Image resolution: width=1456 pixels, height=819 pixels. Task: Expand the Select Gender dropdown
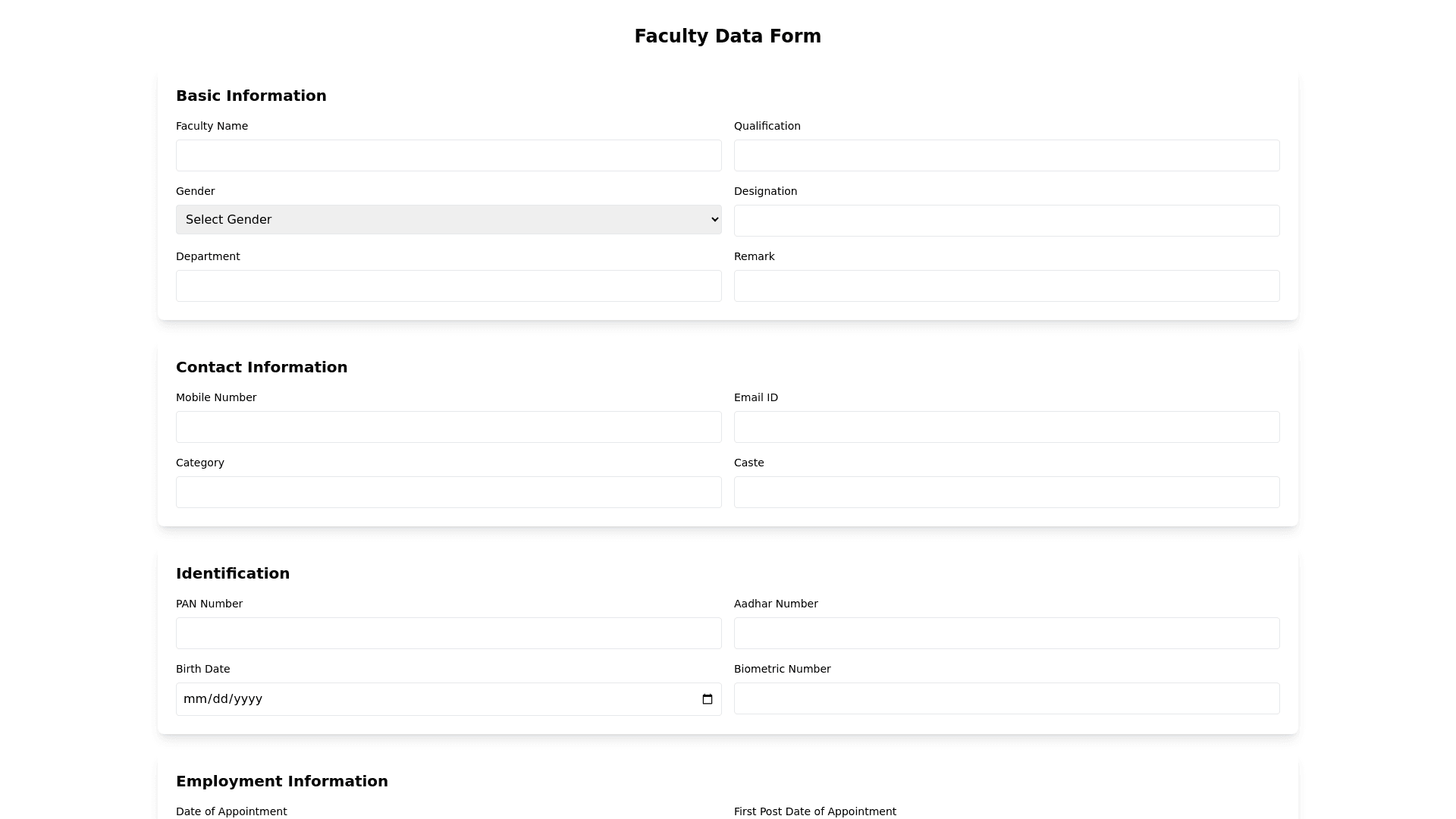click(x=448, y=220)
